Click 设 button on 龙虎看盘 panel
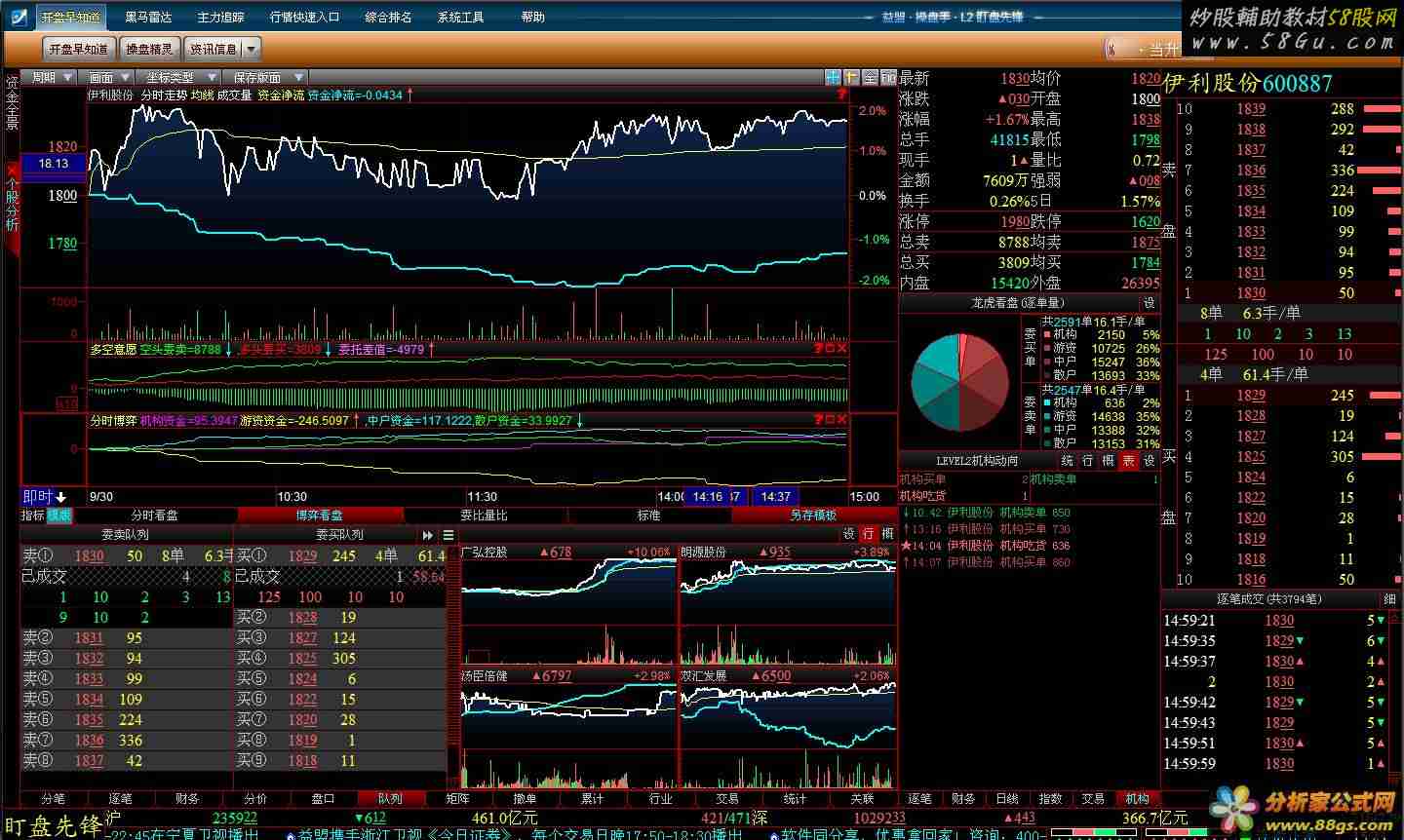Screen dimensions: 1404x840 coord(1150,303)
